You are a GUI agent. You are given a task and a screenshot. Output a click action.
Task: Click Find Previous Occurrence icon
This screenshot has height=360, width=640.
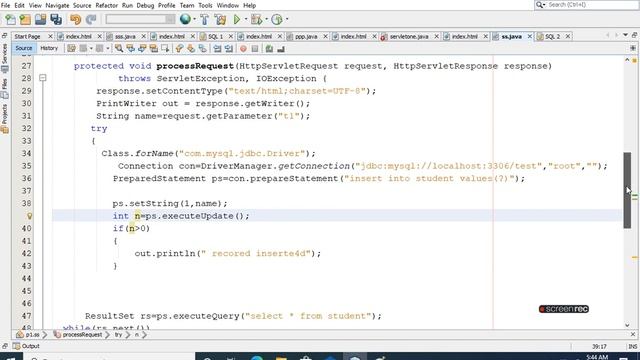[131, 49]
